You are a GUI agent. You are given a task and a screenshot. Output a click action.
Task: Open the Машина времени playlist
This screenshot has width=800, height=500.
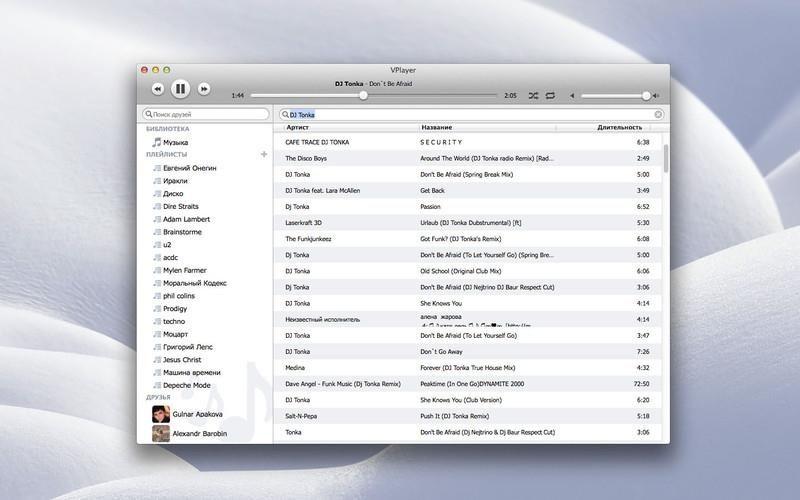tap(191, 372)
